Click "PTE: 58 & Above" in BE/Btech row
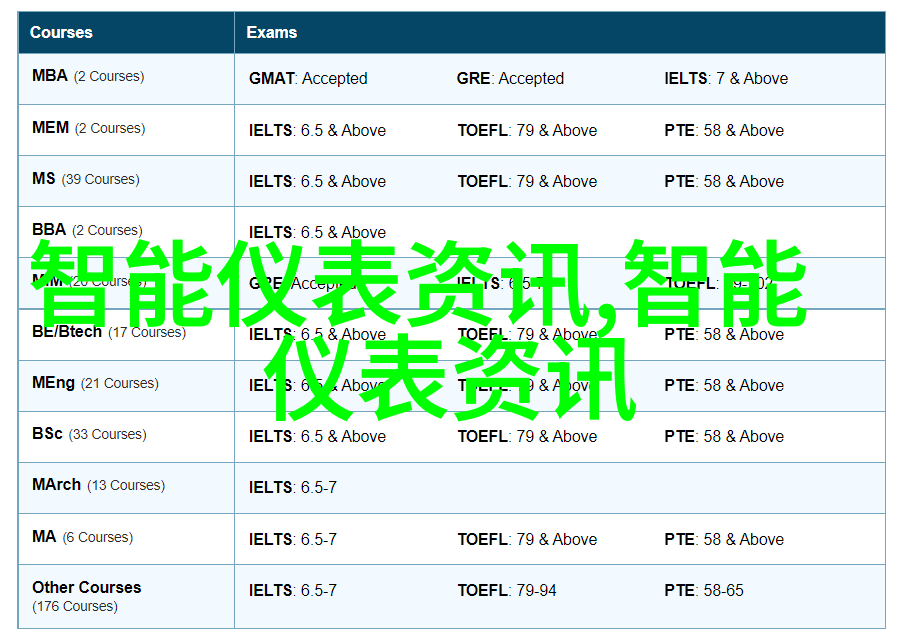This screenshot has width=901, height=639. [724, 334]
